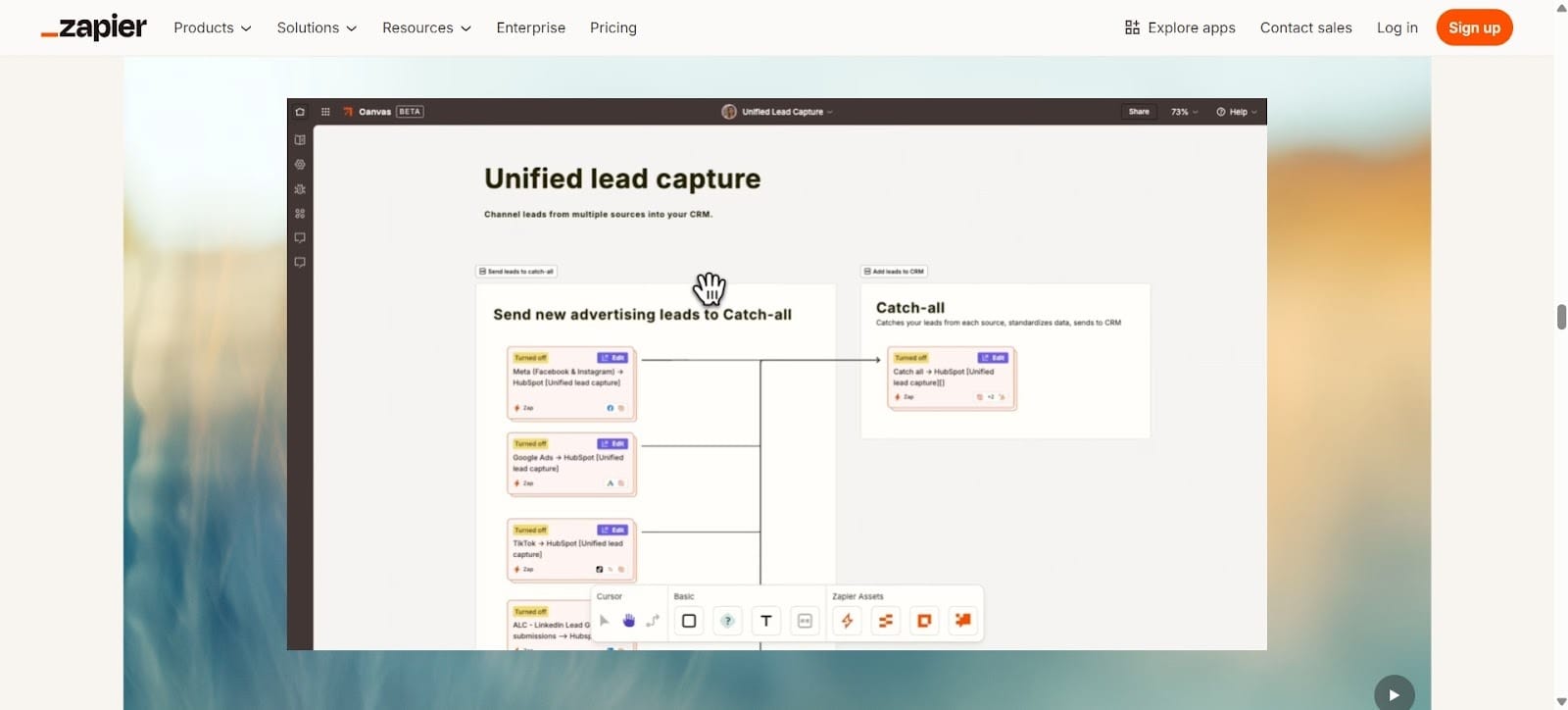
Task: Click the four-shapes components icon in sidebar
Action: pos(300,214)
